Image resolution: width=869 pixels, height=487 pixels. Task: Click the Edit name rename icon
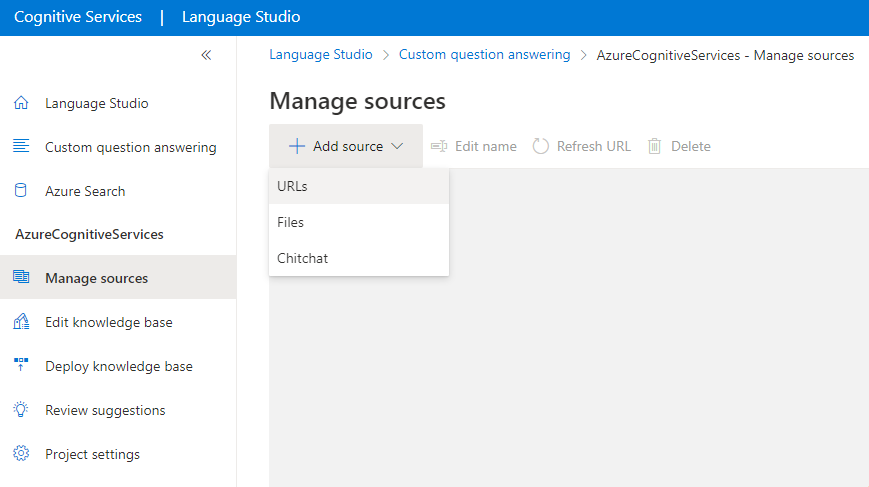point(439,146)
